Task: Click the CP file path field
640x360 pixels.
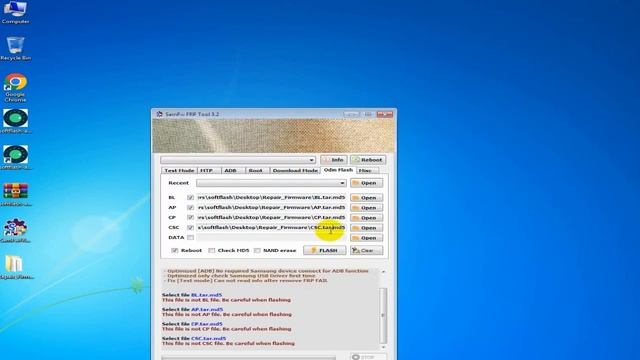Action: [x=271, y=218]
